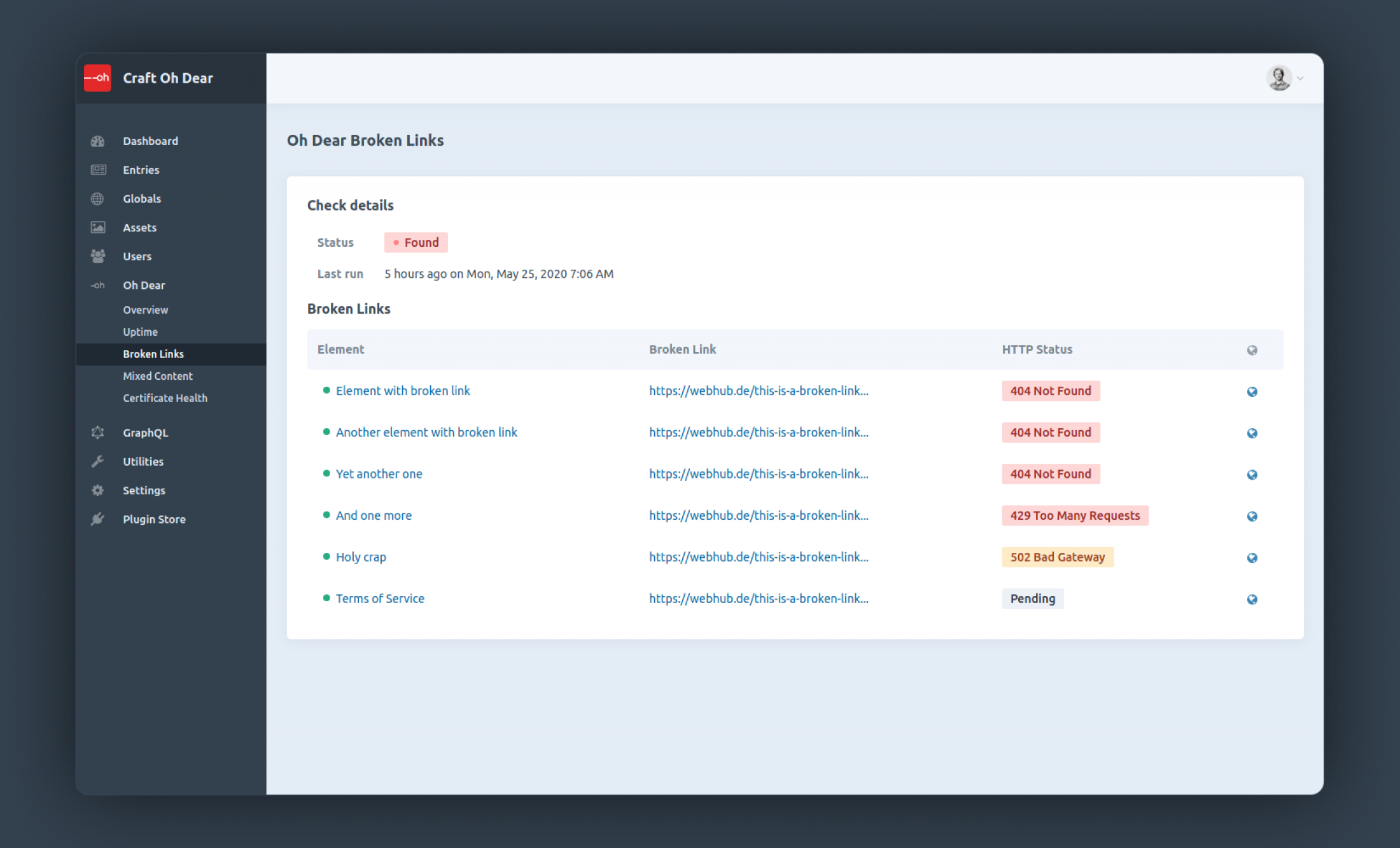Click the 429 Too Many Requests badge

click(1075, 515)
